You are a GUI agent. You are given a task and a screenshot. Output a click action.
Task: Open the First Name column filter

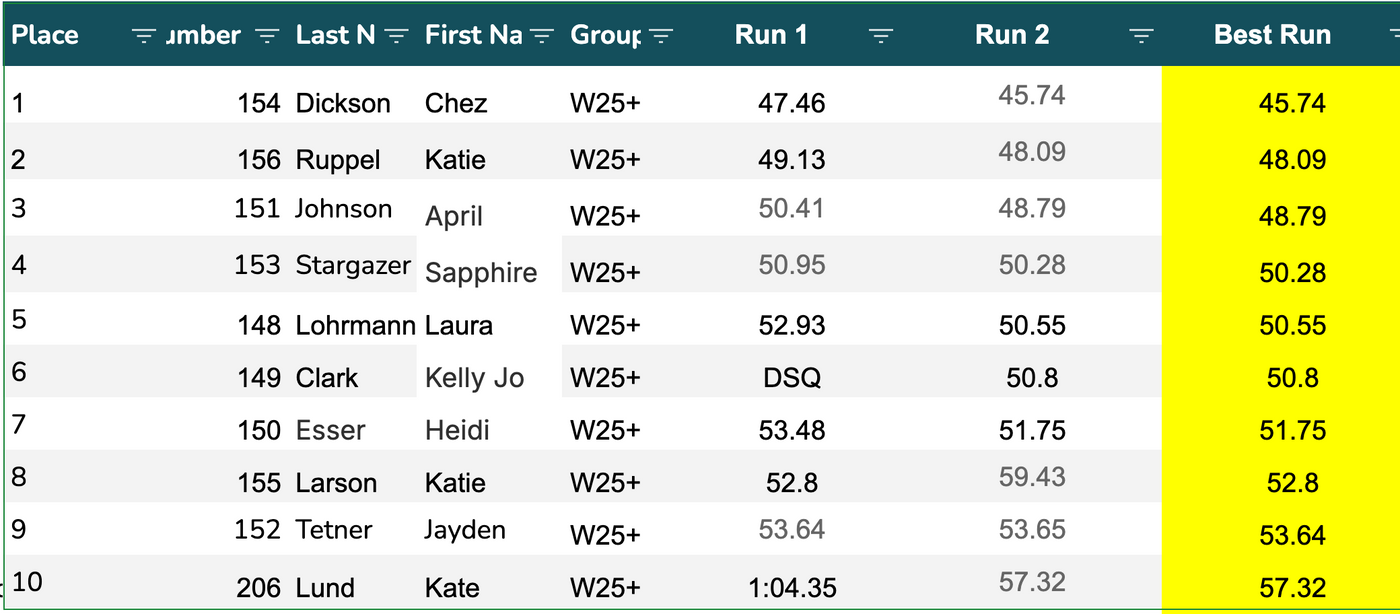[x=541, y=36]
